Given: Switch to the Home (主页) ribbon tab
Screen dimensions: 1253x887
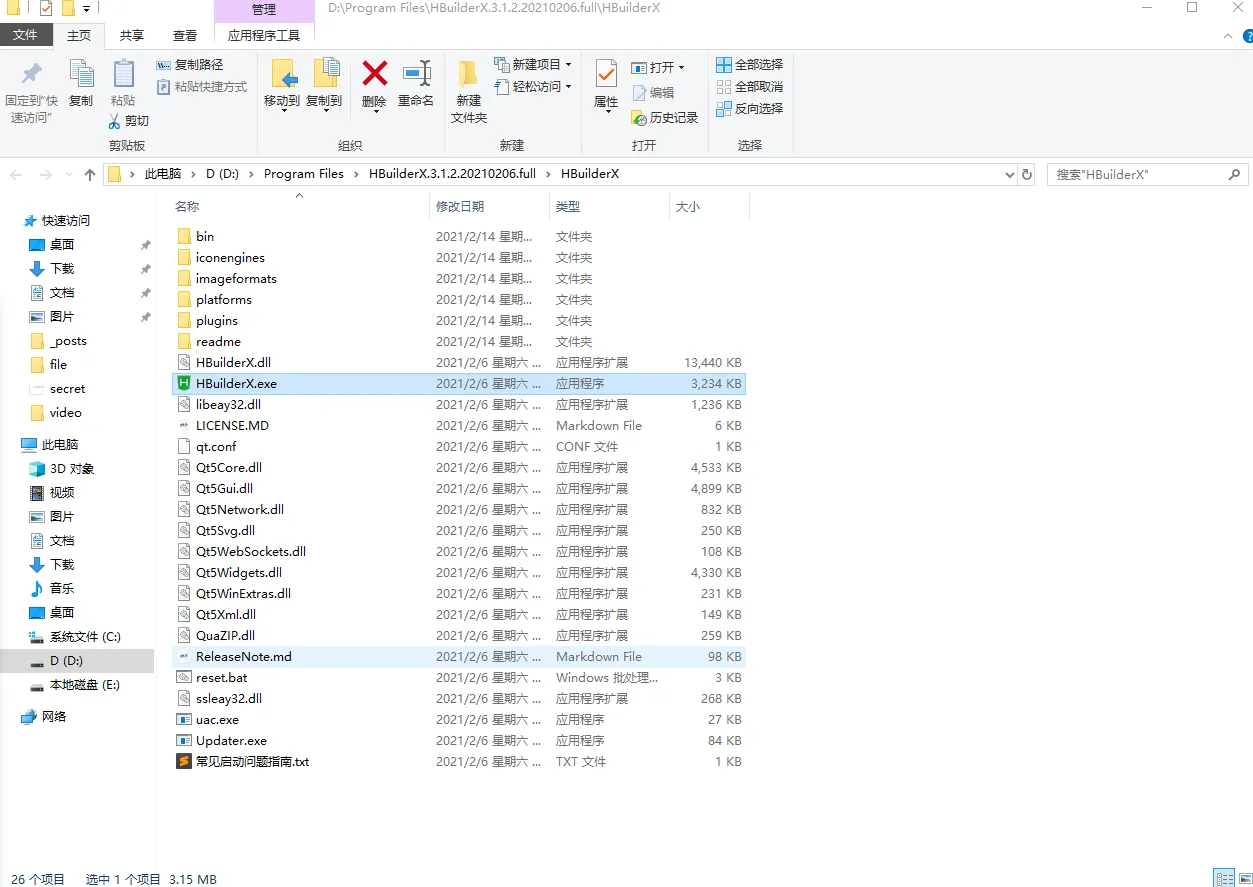Looking at the screenshot, I should 78,35.
